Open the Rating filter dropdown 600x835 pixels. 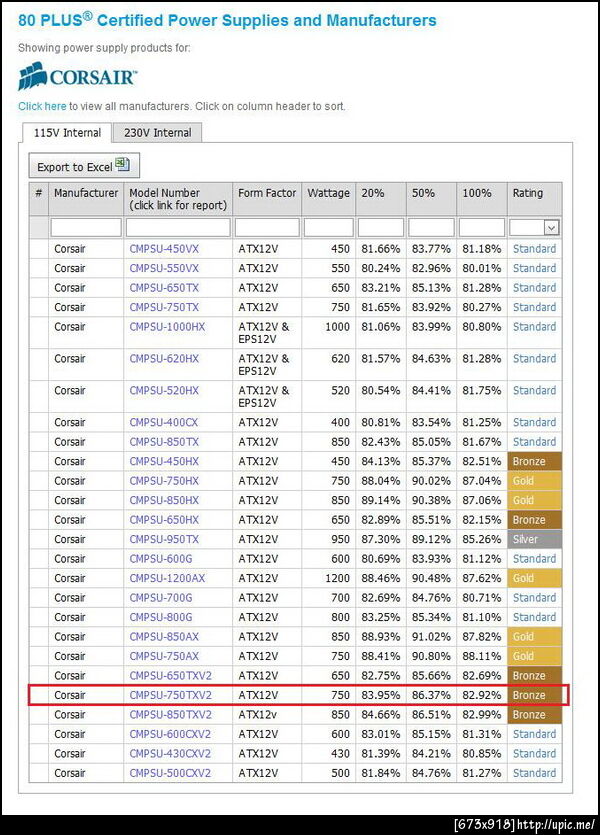552,228
